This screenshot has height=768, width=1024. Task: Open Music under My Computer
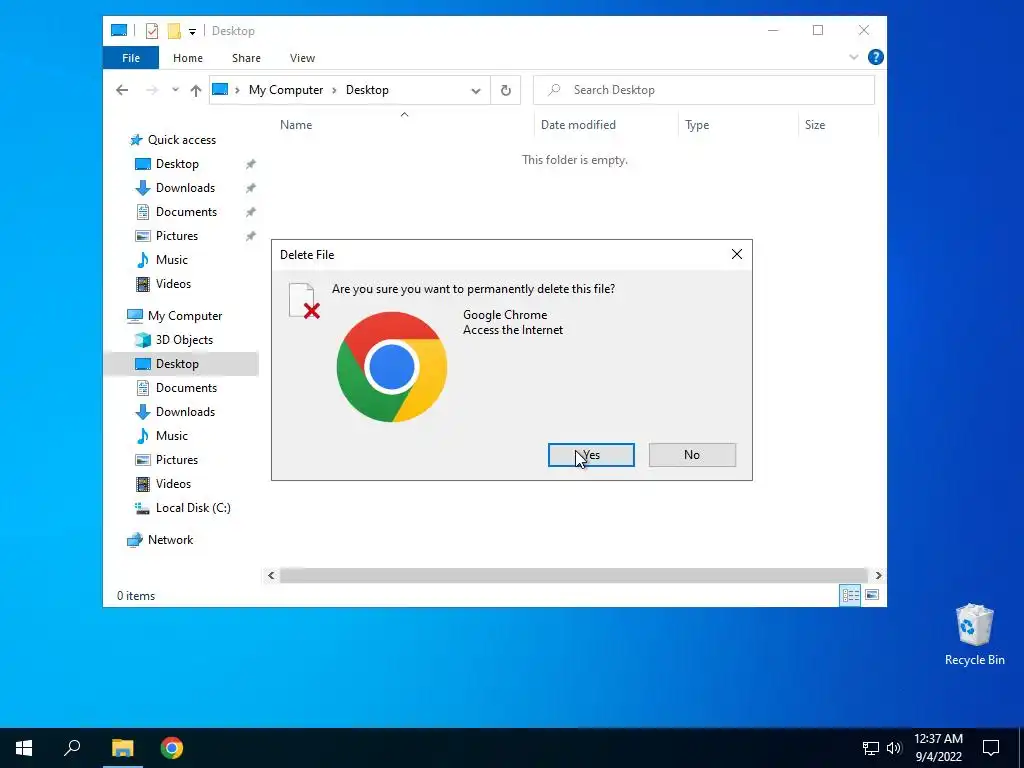[x=171, y=436]
